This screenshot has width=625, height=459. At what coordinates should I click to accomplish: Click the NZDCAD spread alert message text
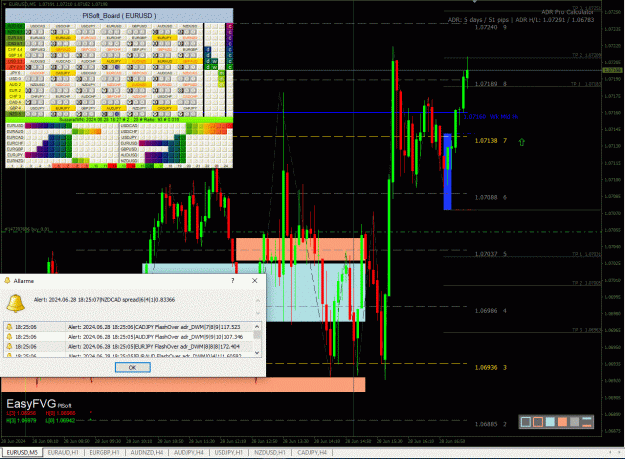[104, 300]
